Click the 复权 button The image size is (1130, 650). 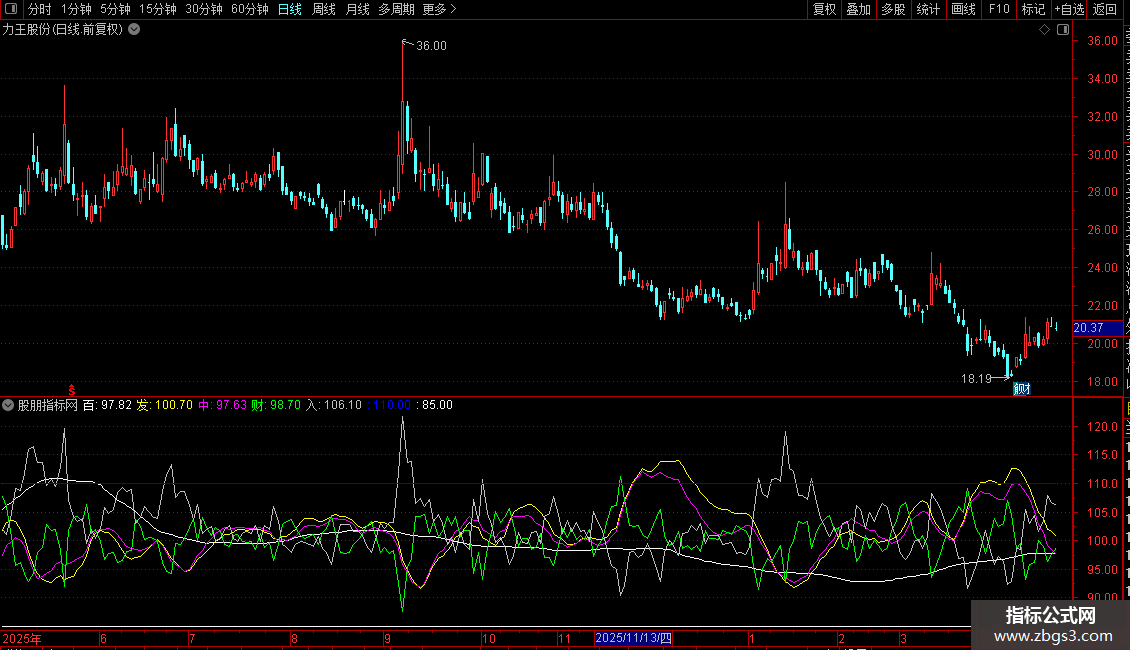pos(824,9)
